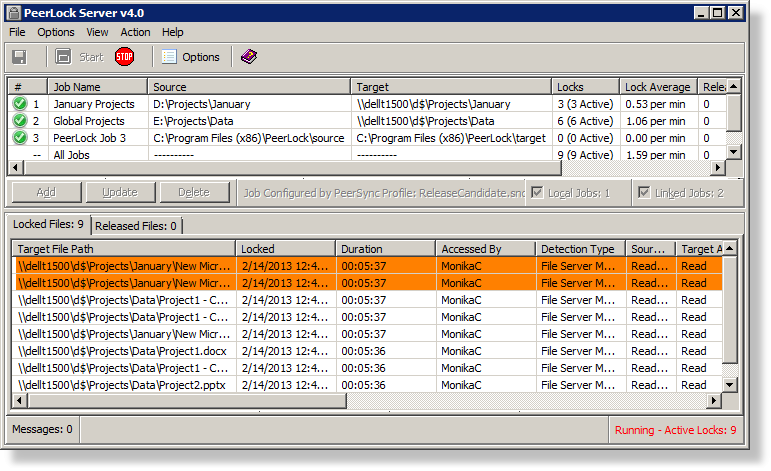
Task: Open the Action menu
Action: (135, 32)
